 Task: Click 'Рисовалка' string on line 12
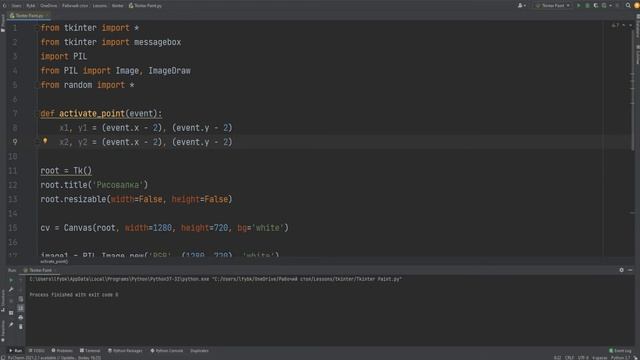pyautogui.click(x=118, y=185)
